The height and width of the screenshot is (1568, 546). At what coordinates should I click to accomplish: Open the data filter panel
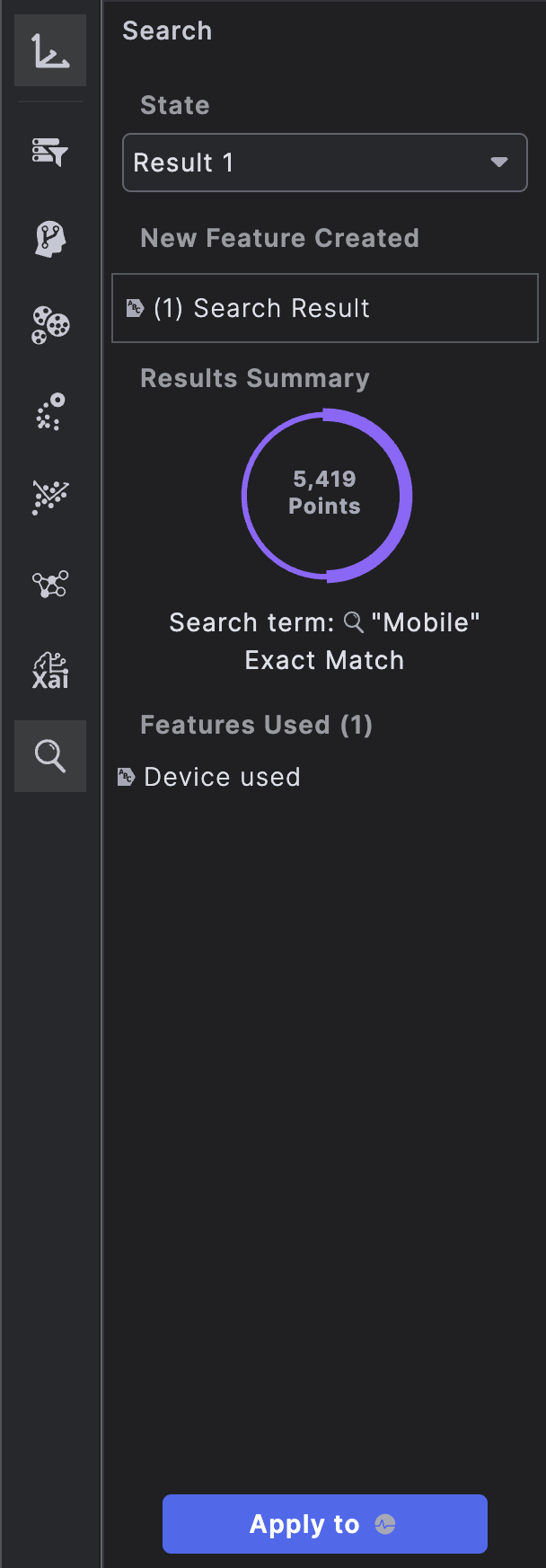pyautogui.click(x=50, y=153)
